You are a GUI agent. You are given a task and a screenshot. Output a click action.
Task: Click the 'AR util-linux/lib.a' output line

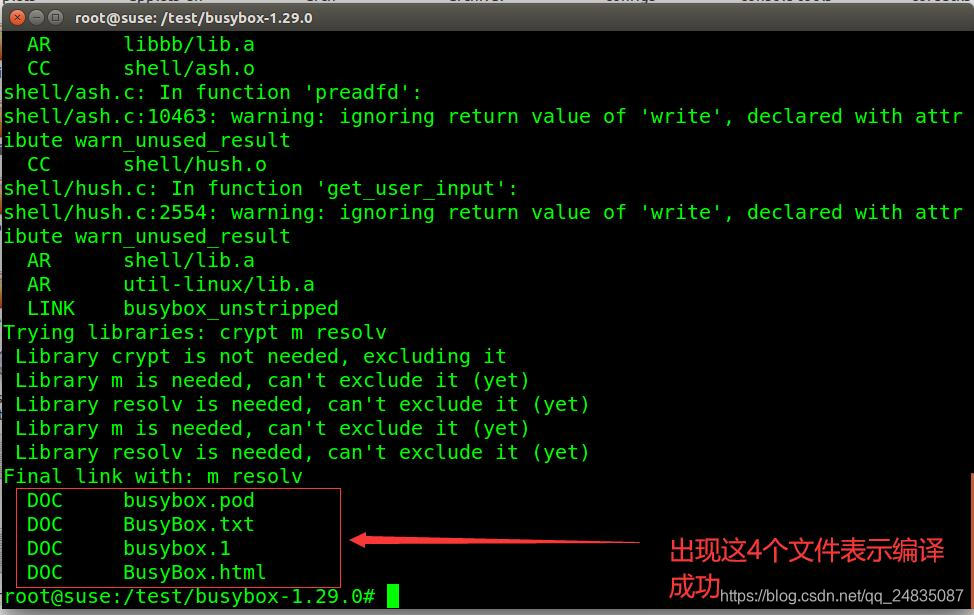pos(171,285)
